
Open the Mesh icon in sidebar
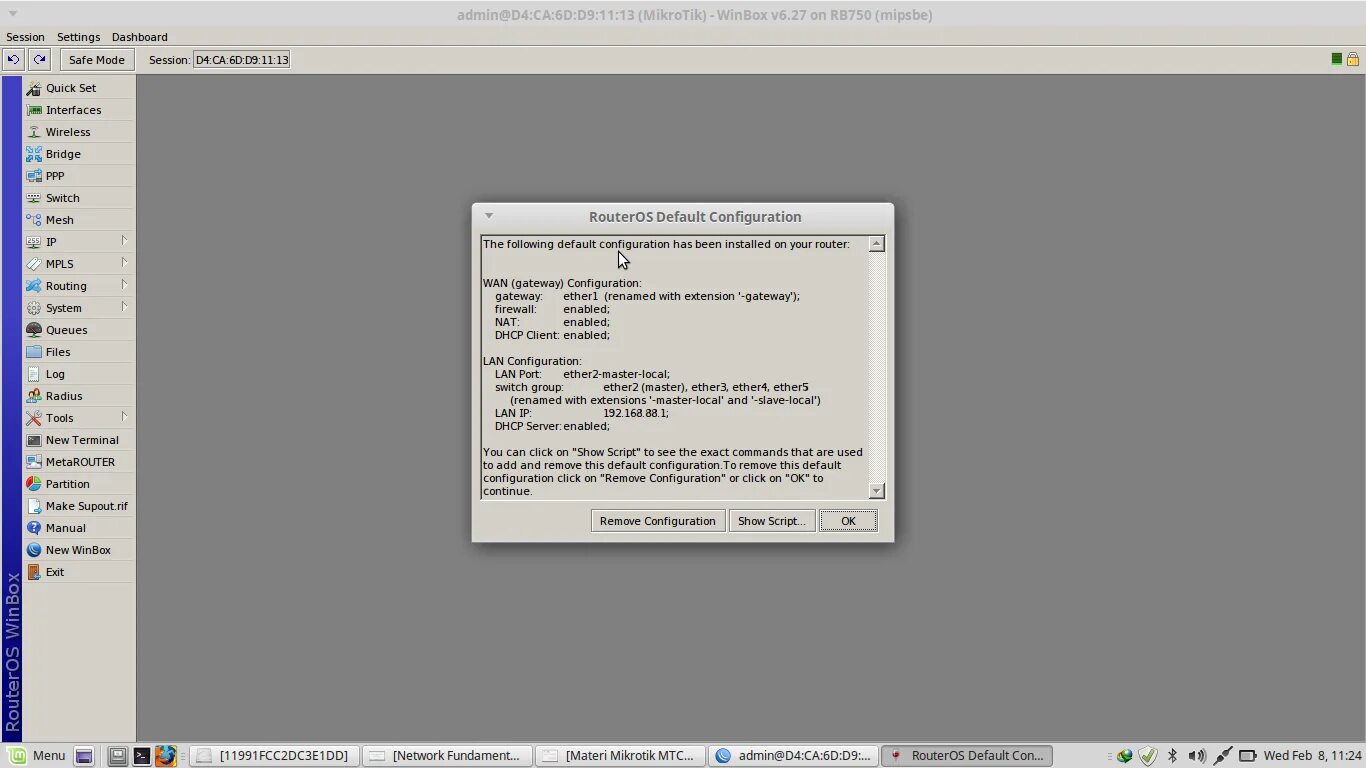34,220
